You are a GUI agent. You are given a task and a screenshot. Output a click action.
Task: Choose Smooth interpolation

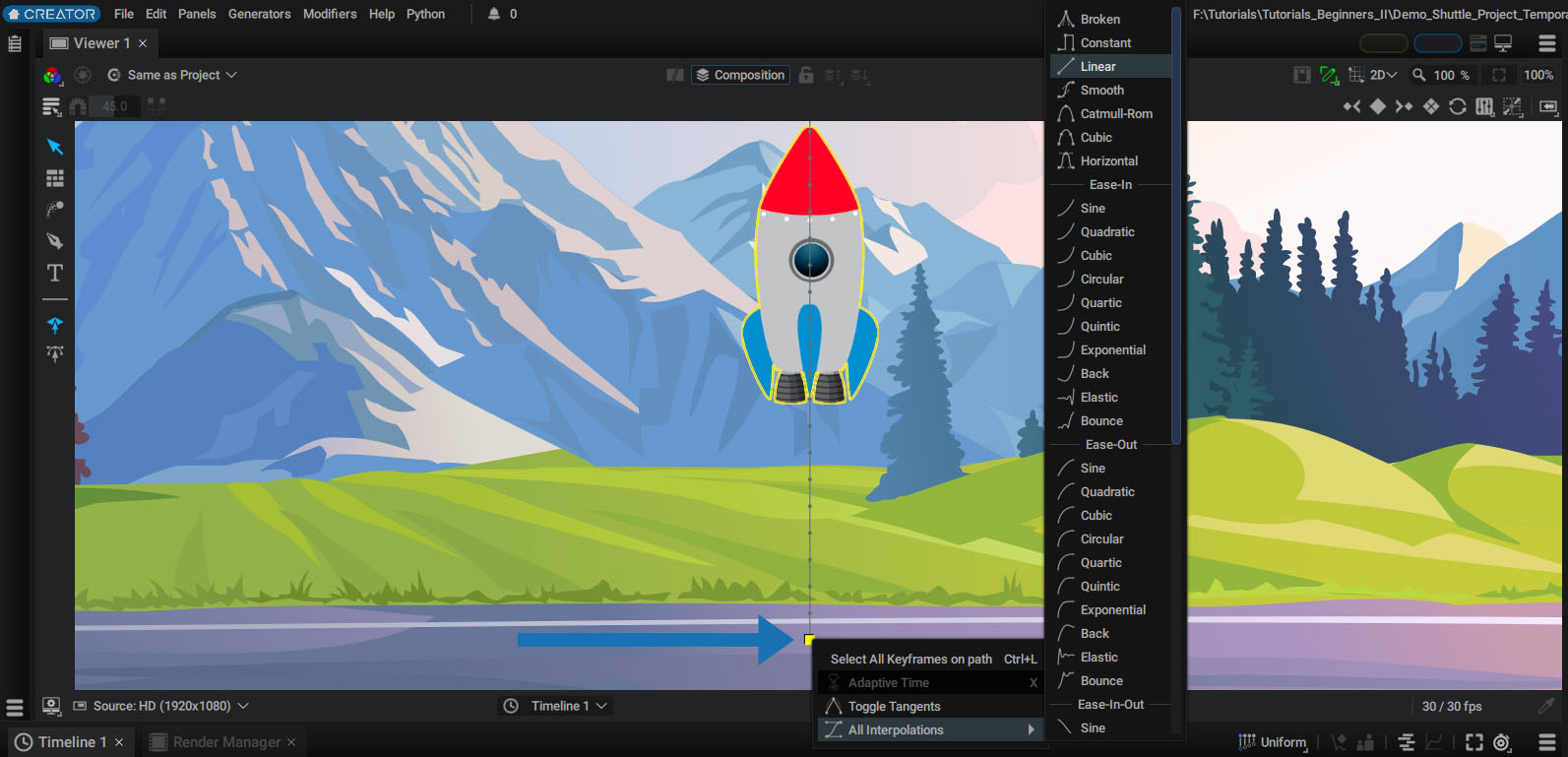[1110, 90]
